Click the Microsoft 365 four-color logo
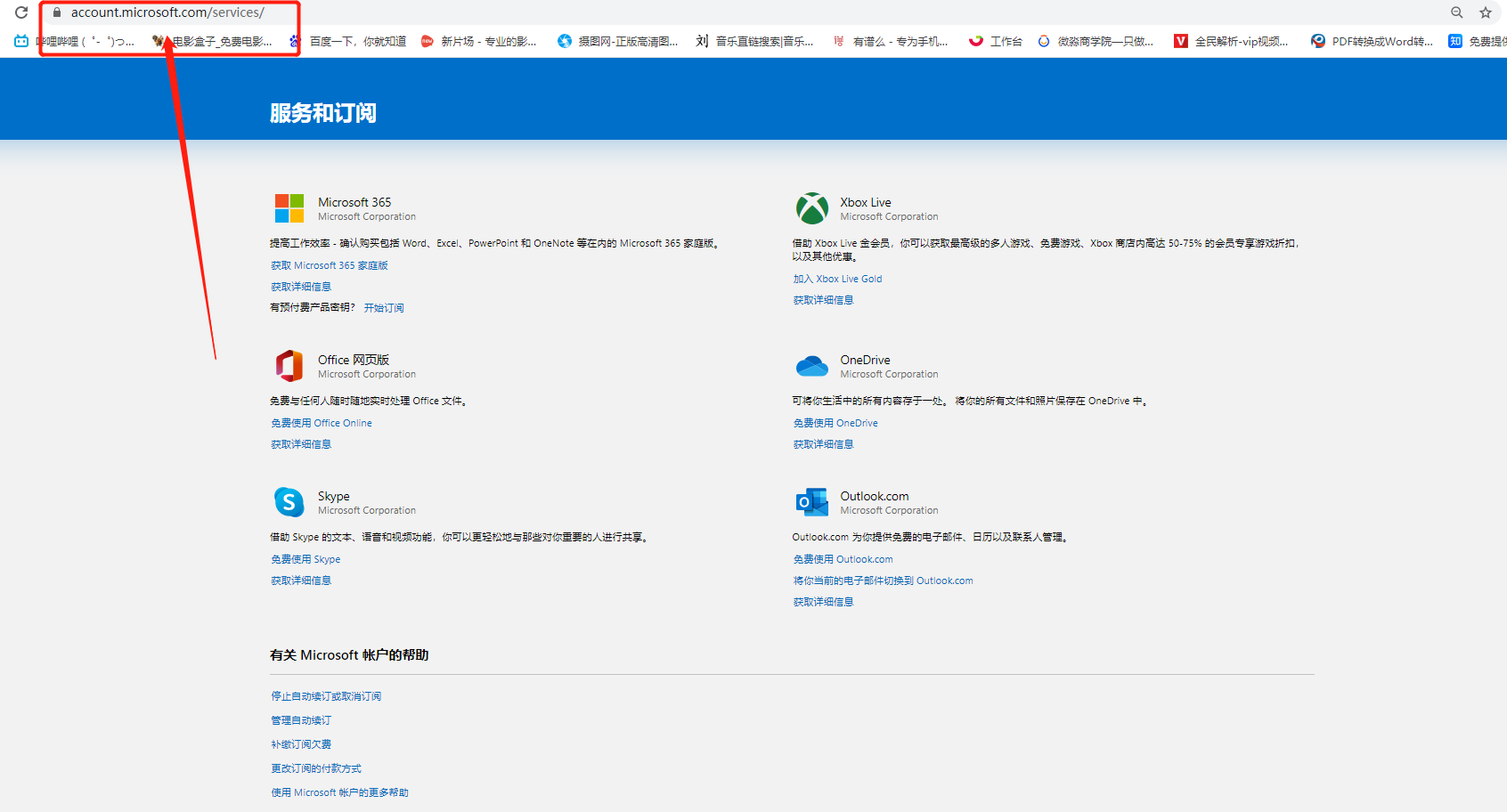 point(289,208)
